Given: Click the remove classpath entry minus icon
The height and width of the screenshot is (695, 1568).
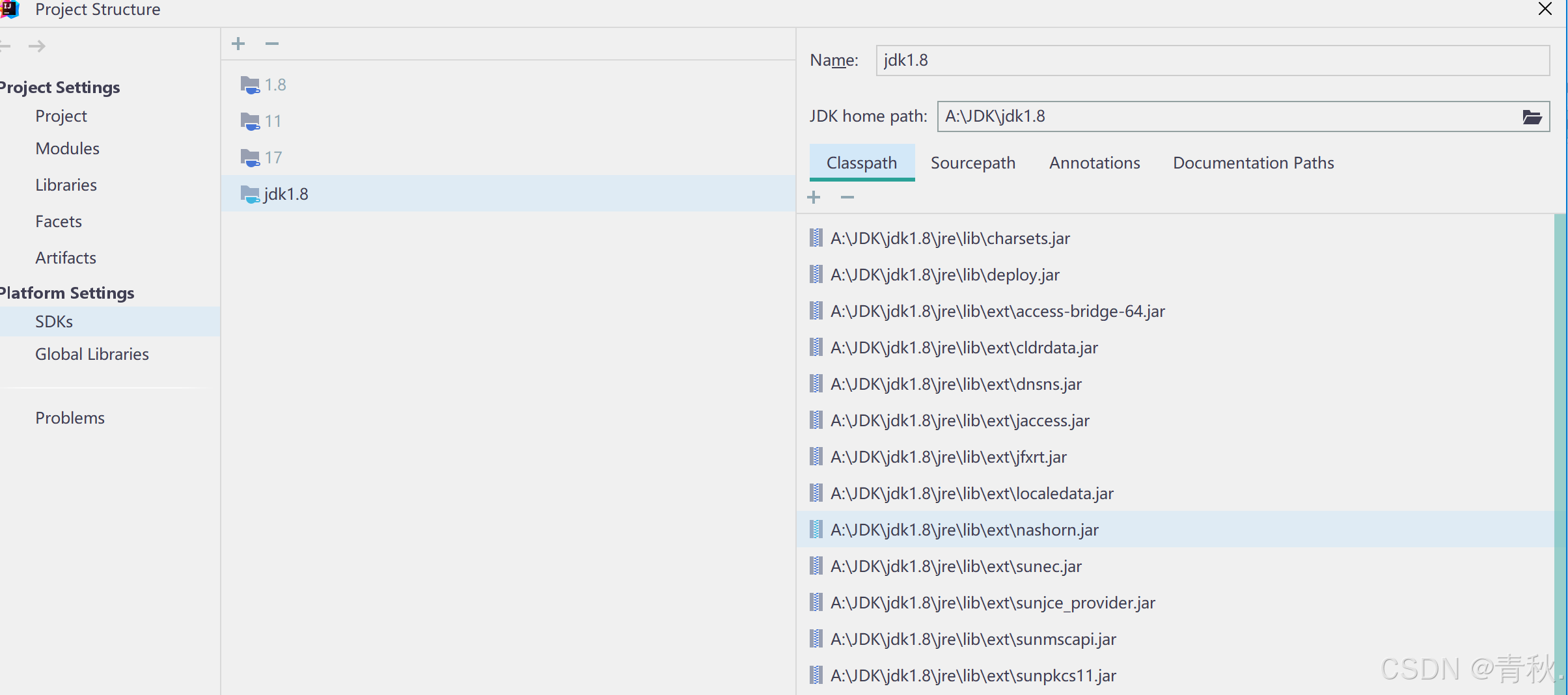Looking at the screenshot, I should pos(847,197).
